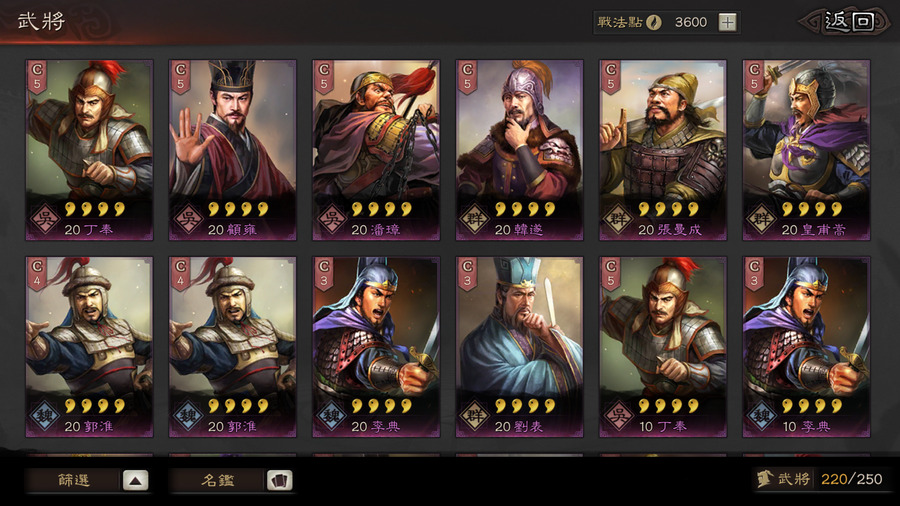The height and width of the screenshot is (506, 900).
Task: Select the level 20 李典 card
Action: point(376,347)
